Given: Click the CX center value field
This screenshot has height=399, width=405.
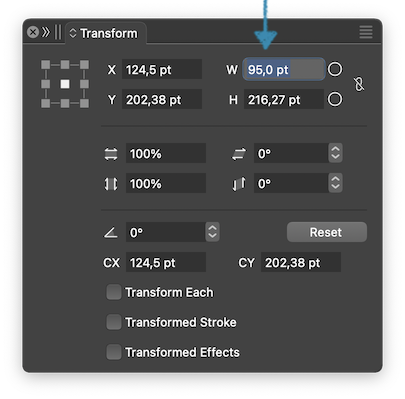Looking at the screenshot, I should click(x=166, y=262).
